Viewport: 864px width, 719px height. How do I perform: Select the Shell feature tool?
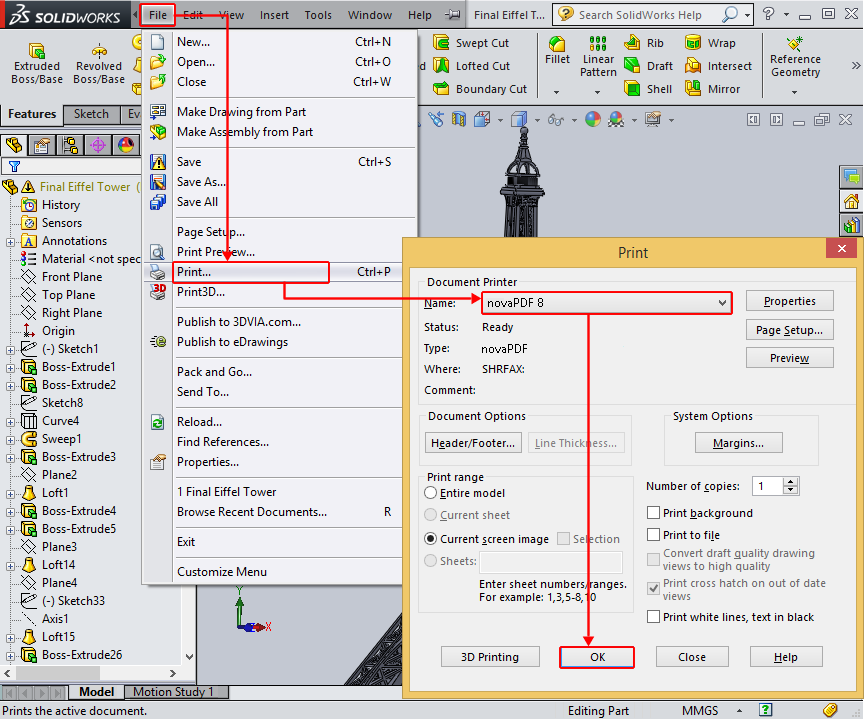pos(647,88)
